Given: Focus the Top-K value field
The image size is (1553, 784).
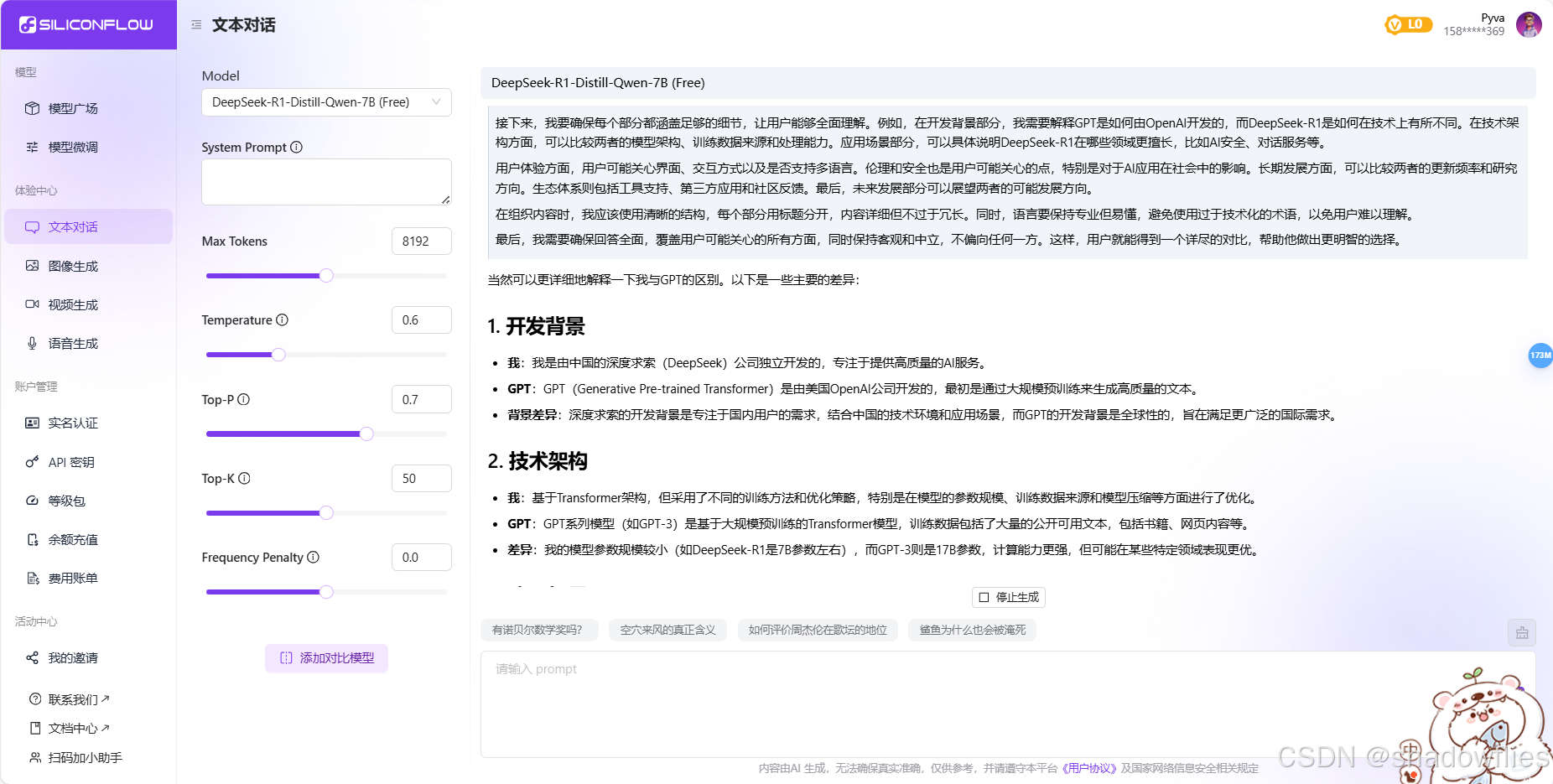Looking at the screenshot, I should [422, 478].
